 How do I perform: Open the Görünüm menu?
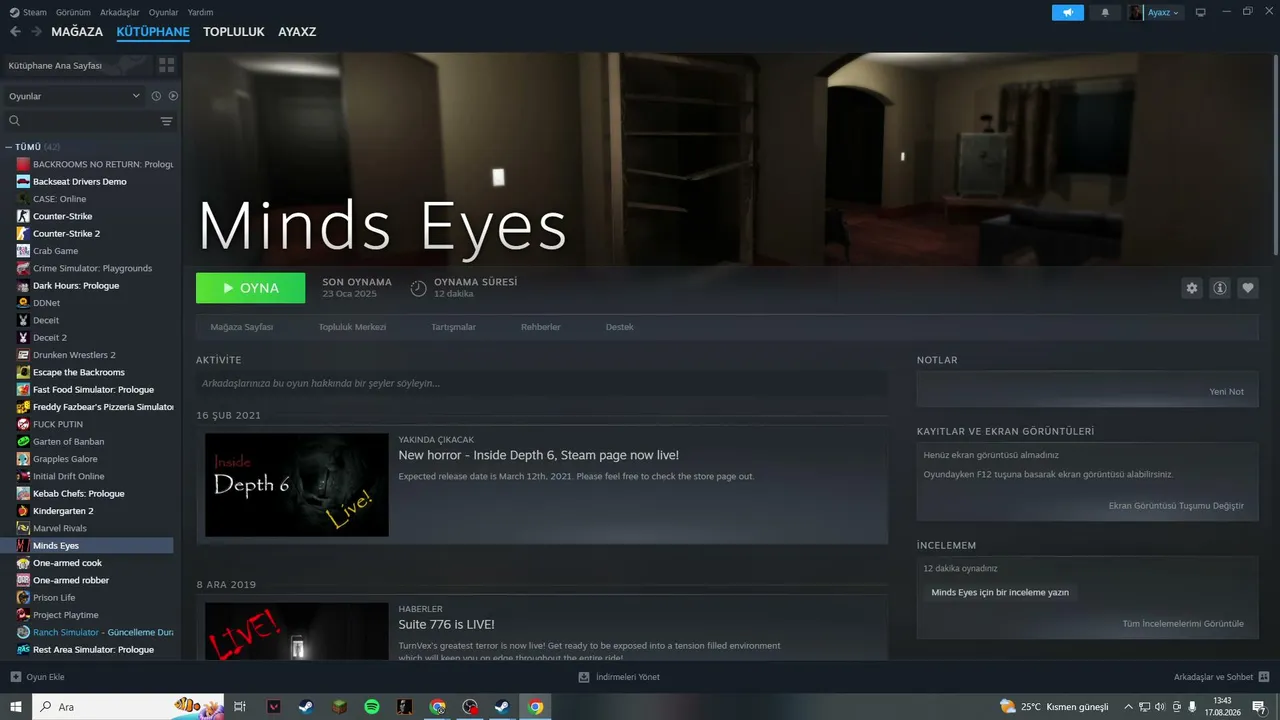coord(73,12)
